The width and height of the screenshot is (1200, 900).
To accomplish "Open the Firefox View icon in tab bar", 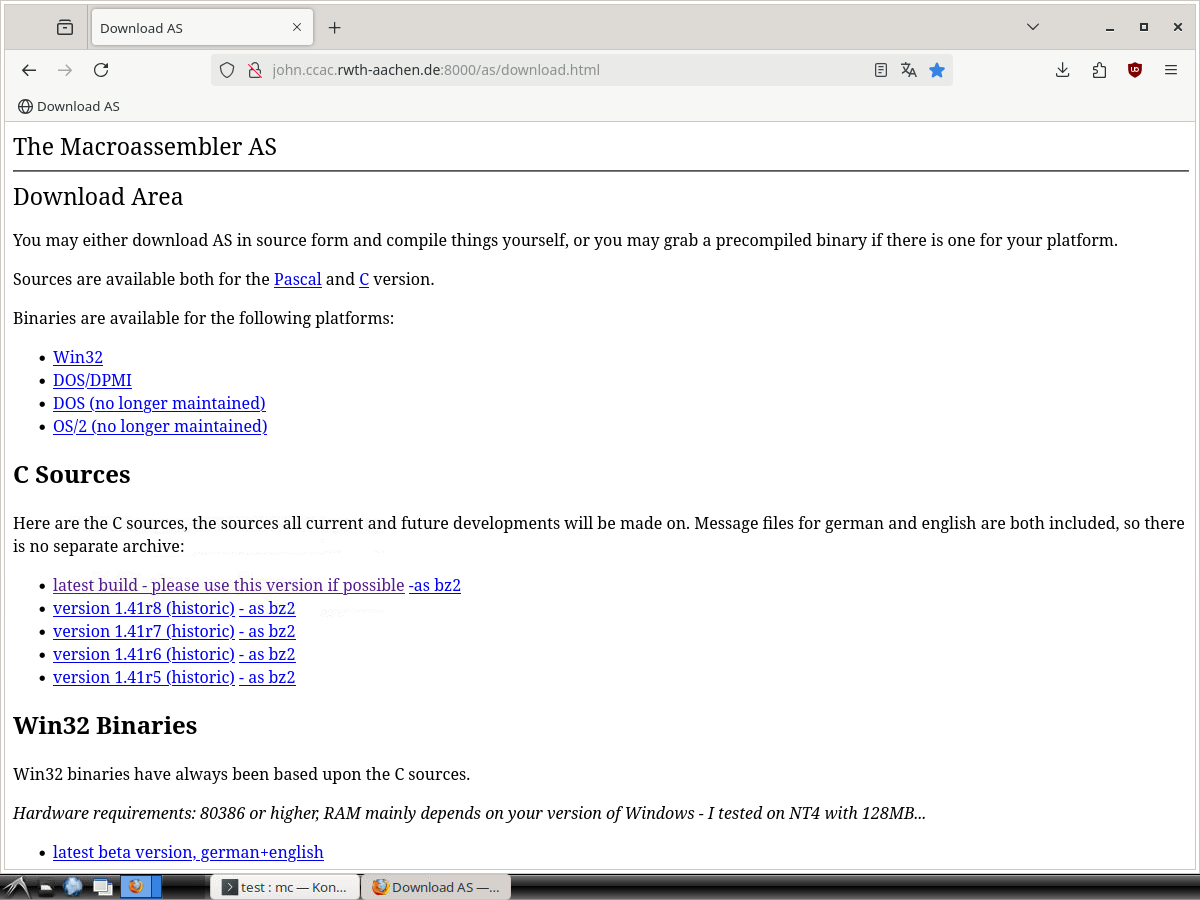I will point(65,28).
